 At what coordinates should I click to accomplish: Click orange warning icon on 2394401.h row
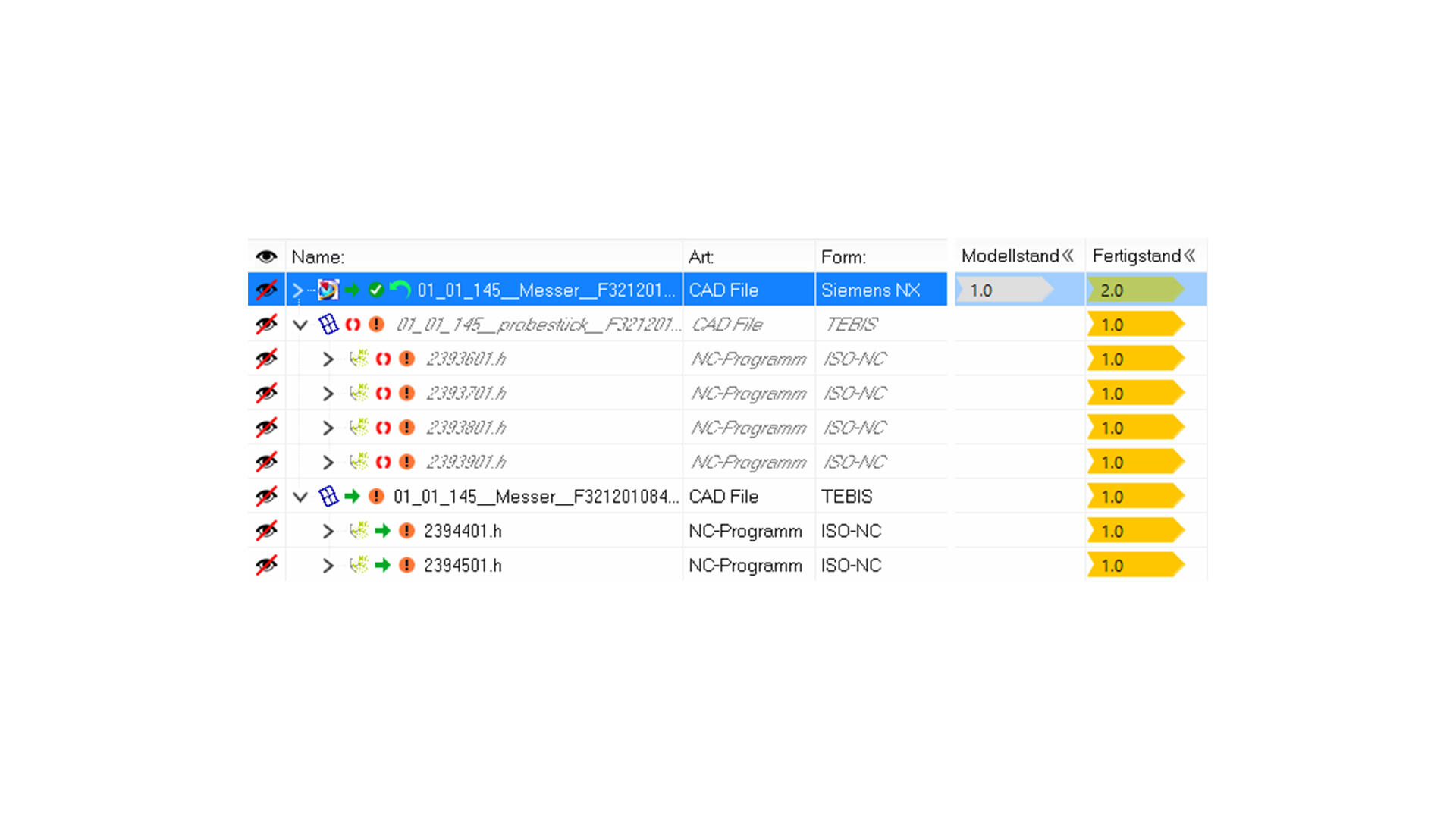tap(406, 531)
